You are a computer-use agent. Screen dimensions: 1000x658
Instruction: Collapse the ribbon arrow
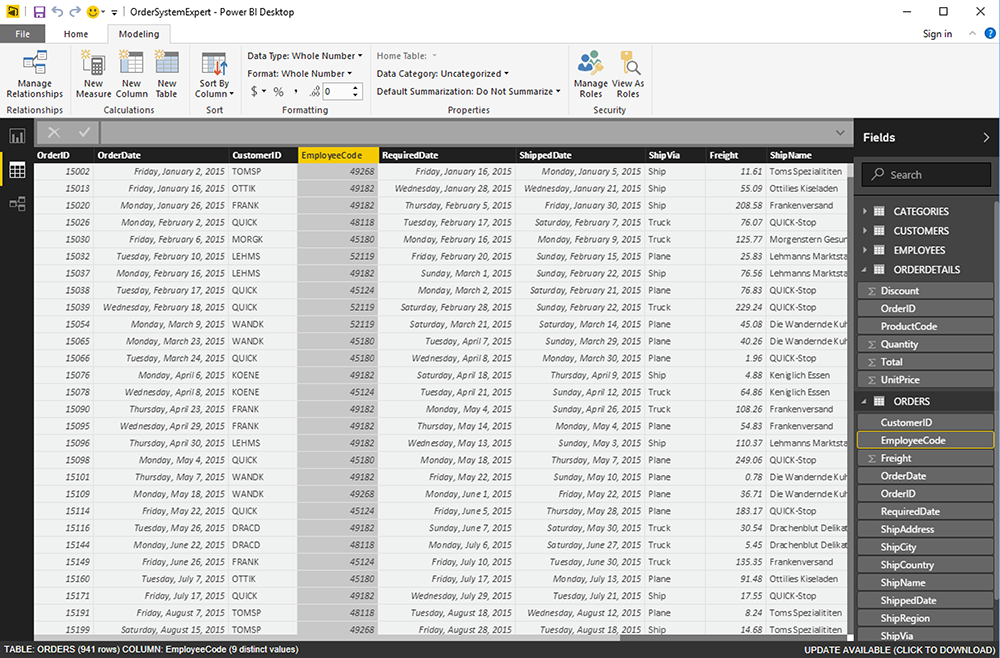pos(972,34)
